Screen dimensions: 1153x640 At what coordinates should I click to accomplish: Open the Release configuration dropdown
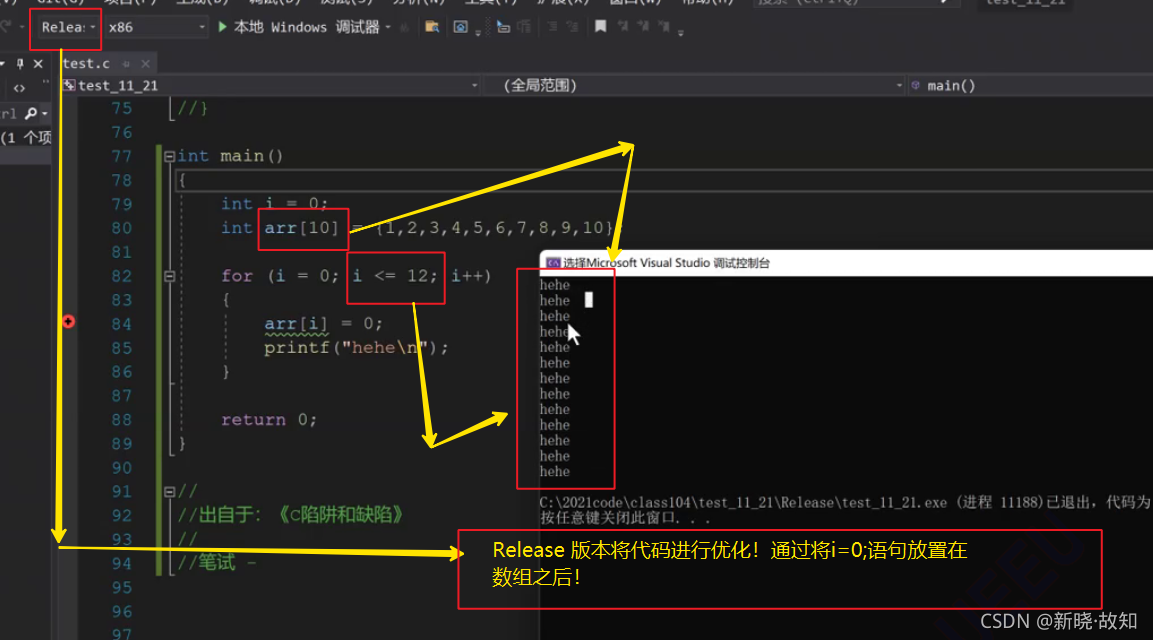pos(68,27)
